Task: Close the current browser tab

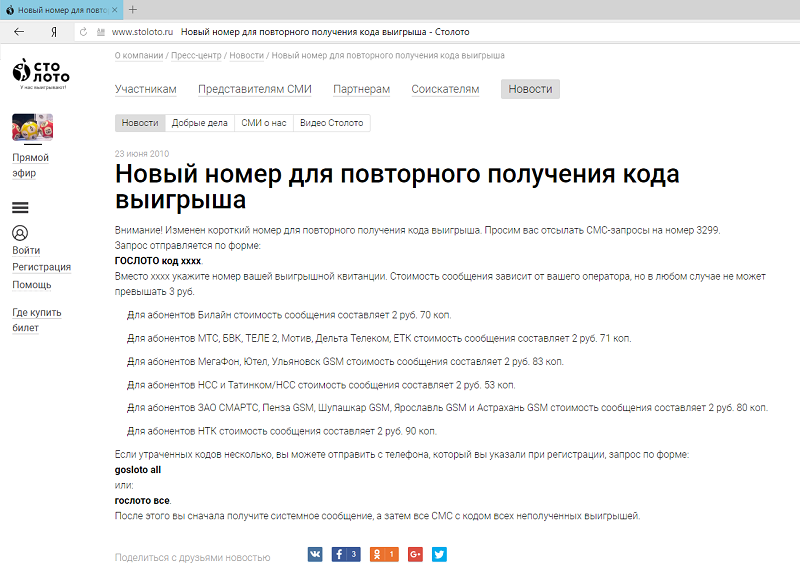Action: click(114, 10)
